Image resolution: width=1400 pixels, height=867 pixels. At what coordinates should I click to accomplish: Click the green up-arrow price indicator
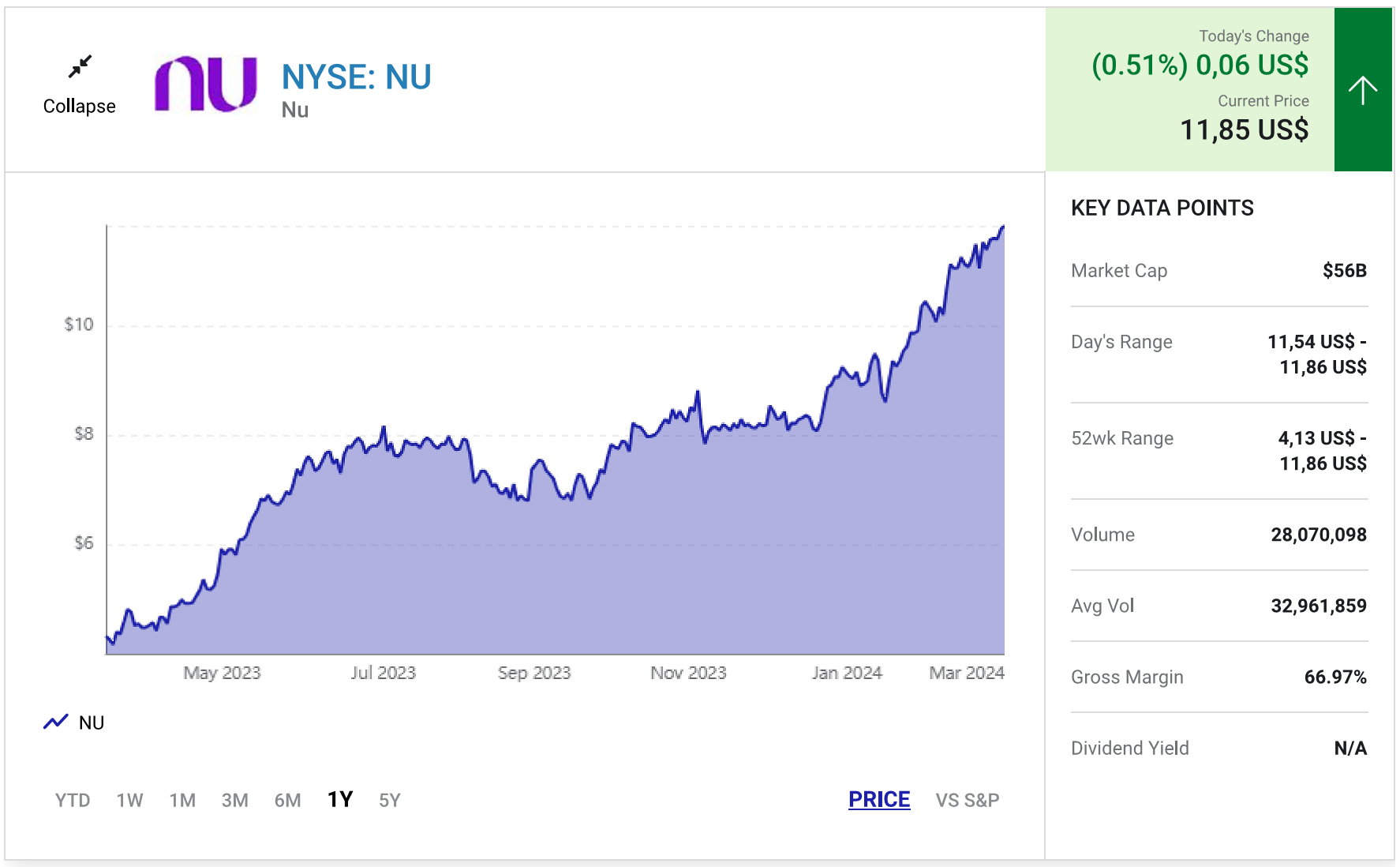pyautogui.click(x=1362, y=90)
